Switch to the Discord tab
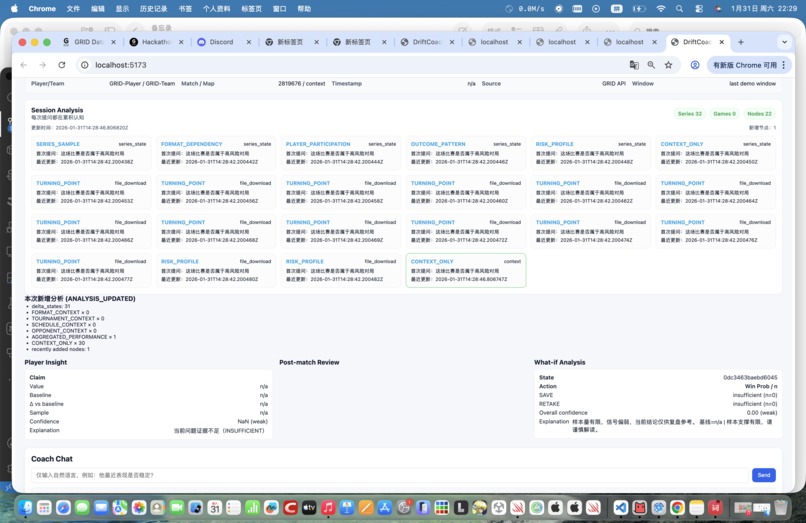 (219, 42)
